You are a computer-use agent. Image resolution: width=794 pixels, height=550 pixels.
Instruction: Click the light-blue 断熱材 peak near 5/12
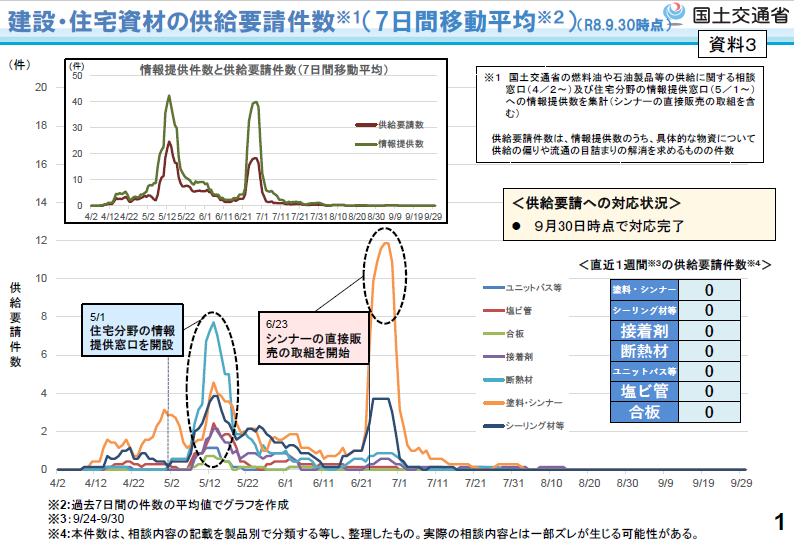213,323
